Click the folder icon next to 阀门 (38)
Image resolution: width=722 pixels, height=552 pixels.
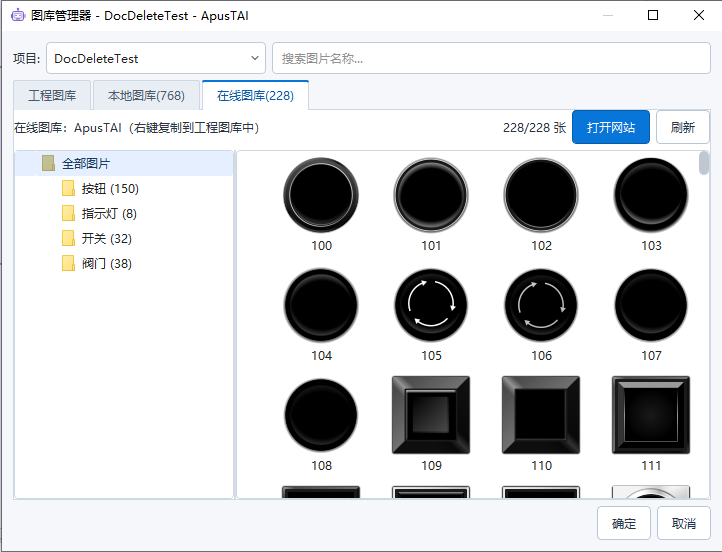click(68, 263)
